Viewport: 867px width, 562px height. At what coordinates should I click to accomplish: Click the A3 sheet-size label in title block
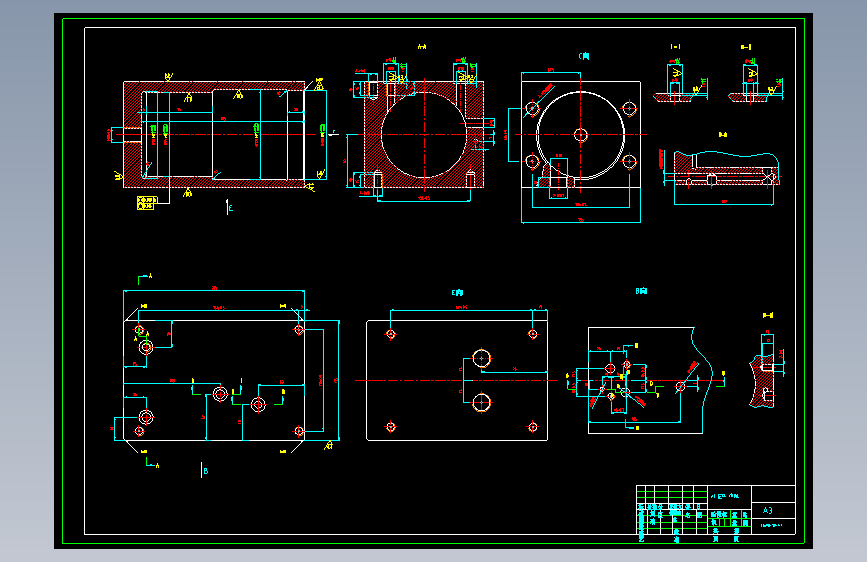point(767,511)
